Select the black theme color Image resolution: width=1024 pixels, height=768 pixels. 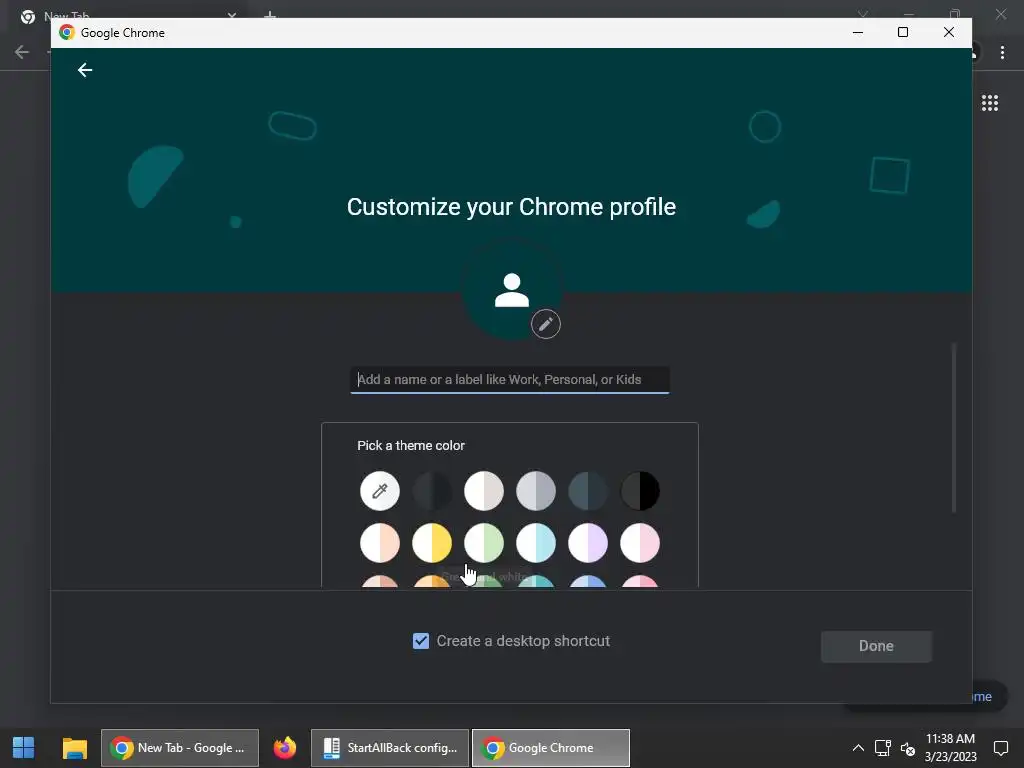(x=640, y=490)
